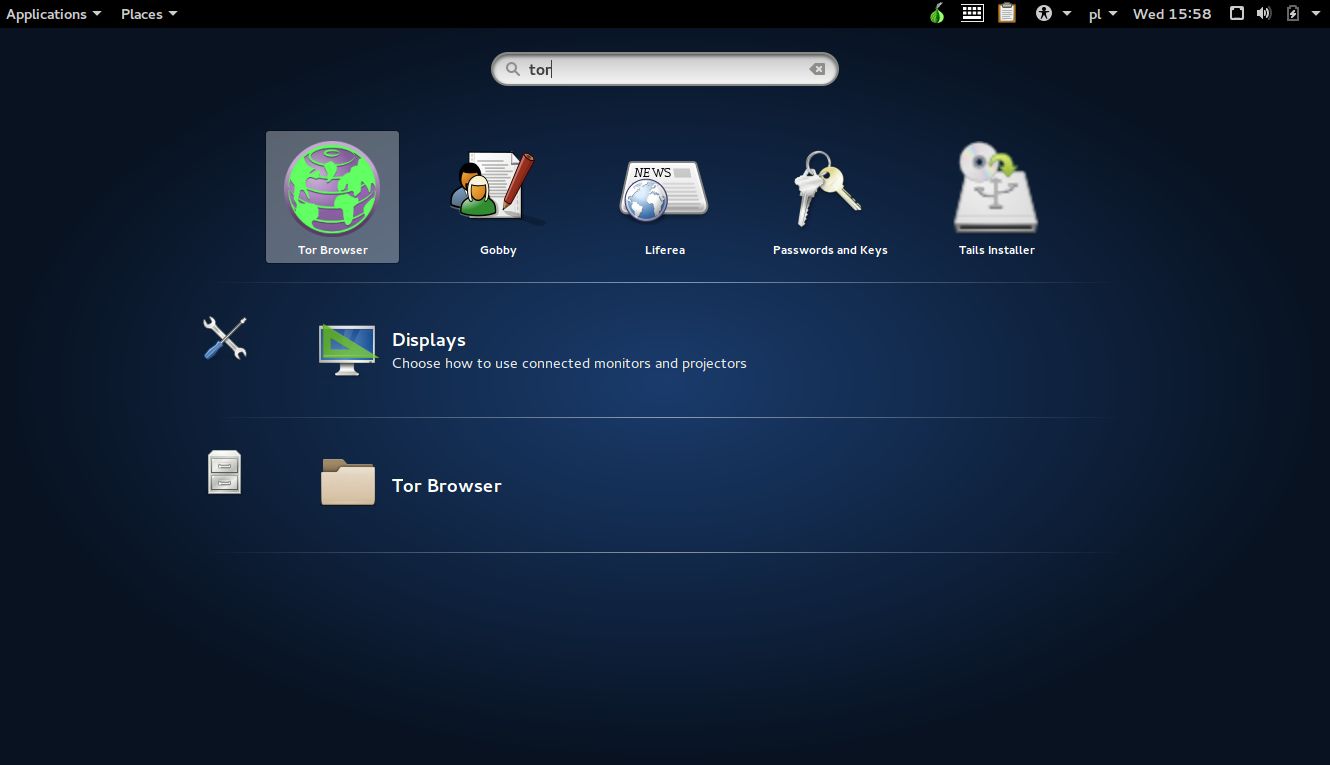Click the 'Passwords and Keys' label
Screen dimensions: 1330x765
coord(830,250)
